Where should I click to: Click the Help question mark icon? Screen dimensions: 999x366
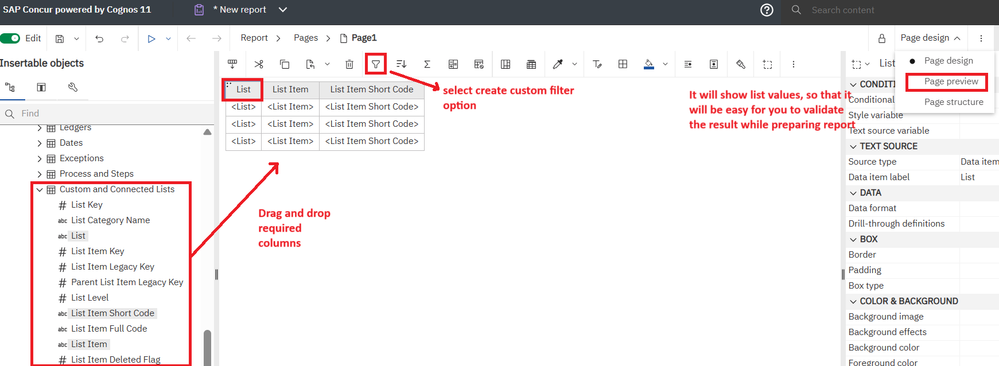pyautogui.click(x=767, y=10)
